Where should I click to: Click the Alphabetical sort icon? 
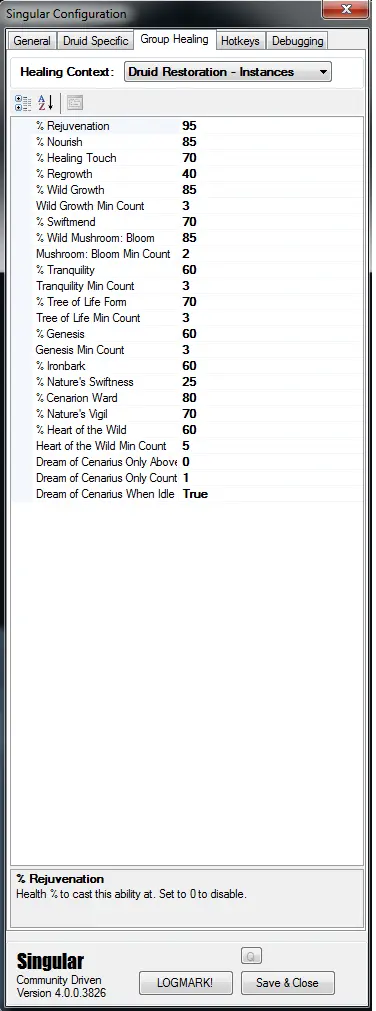click(x=45, y=103)
